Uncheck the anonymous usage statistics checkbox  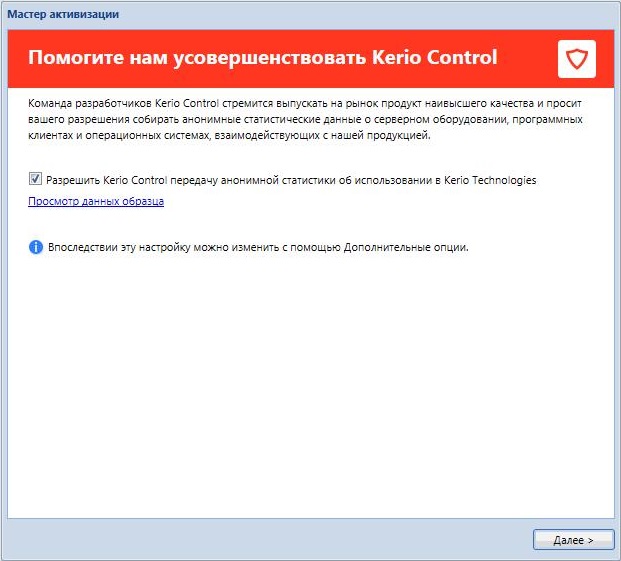tap(35, 179)
